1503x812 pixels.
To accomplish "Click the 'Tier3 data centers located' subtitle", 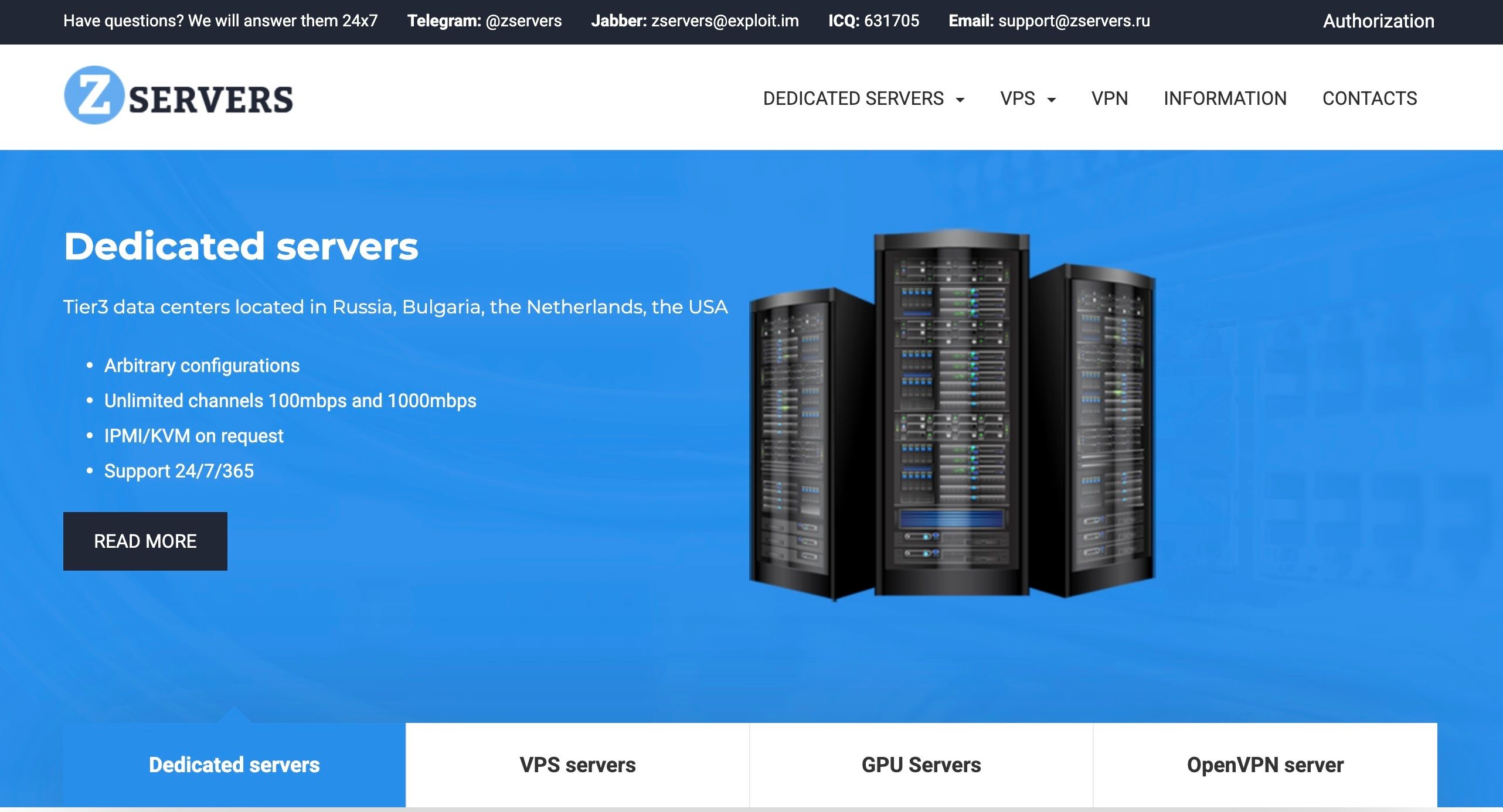I will click(x=396, y=307).
